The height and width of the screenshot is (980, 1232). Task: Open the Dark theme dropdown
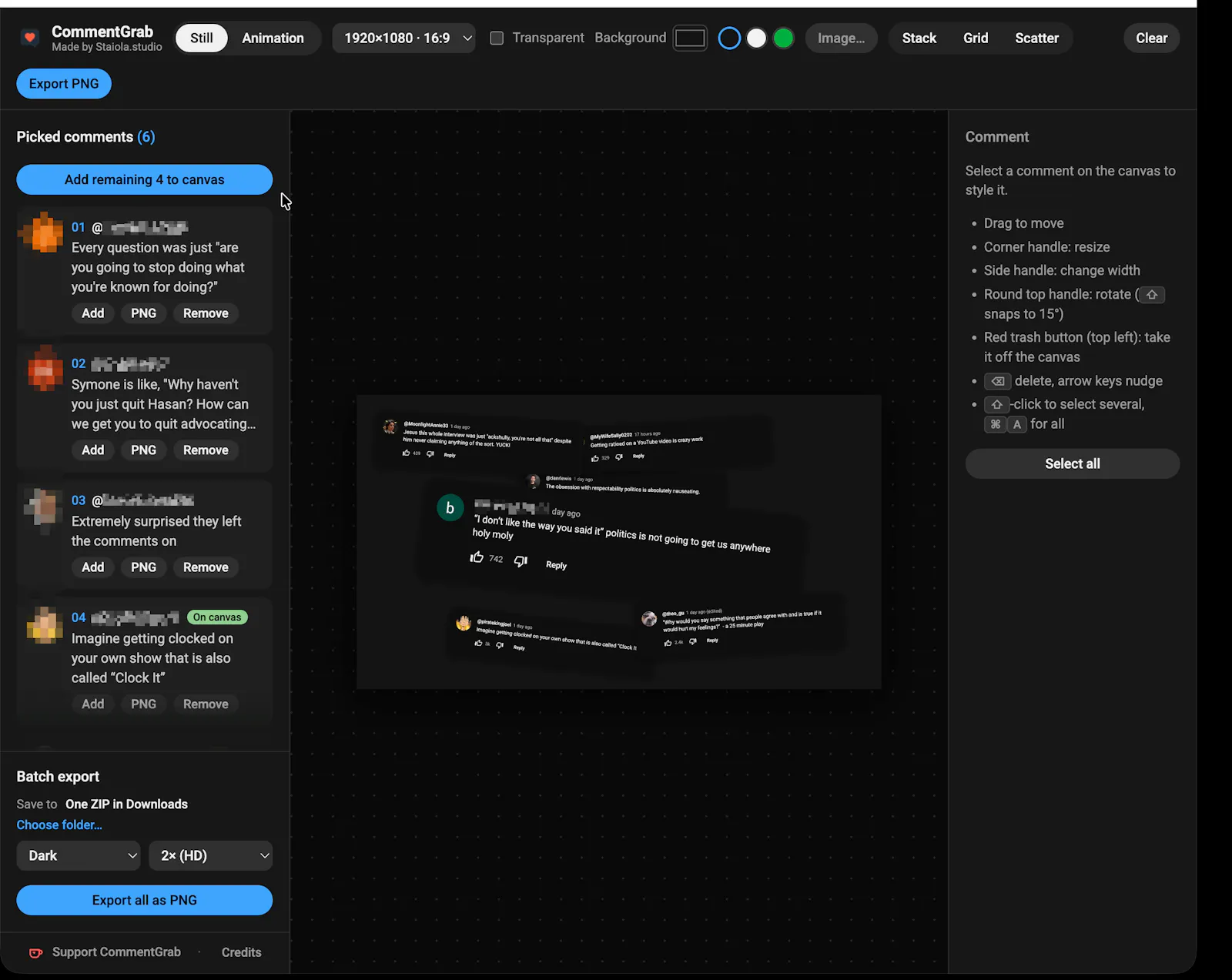(79, 856)
